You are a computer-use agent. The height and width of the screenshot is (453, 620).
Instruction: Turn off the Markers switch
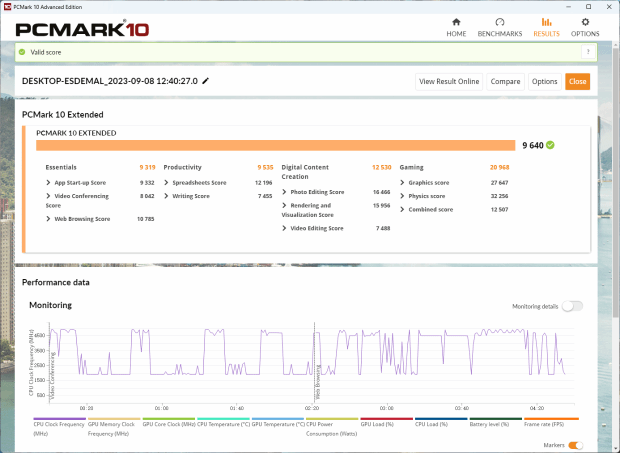pyautogui.click(x=576, y=445)
